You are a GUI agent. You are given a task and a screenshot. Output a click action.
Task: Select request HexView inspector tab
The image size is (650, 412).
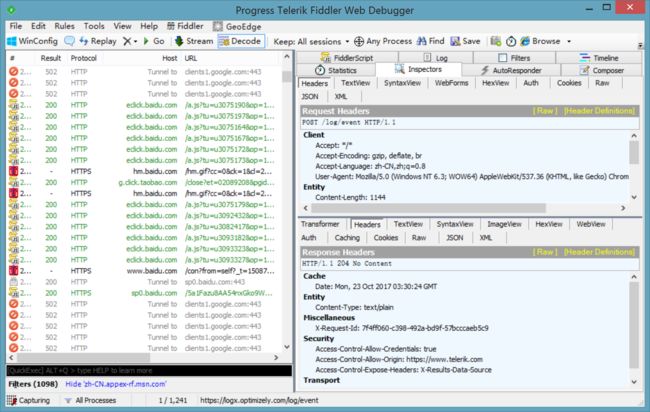tap(495, 83)
